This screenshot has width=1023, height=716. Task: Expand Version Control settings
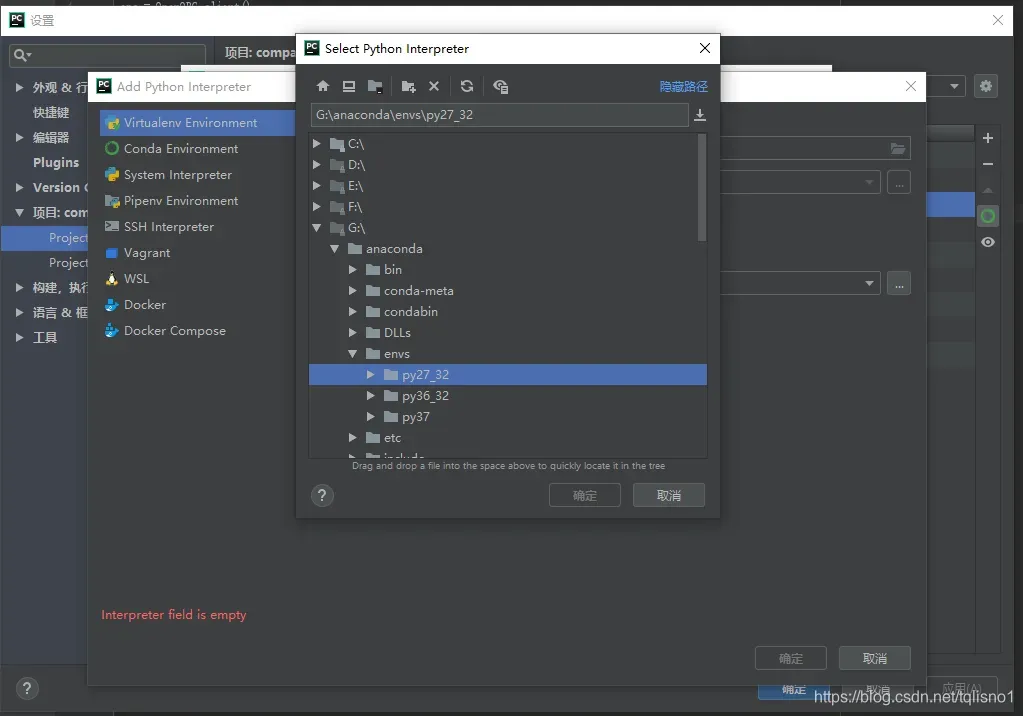coord(20,187)
